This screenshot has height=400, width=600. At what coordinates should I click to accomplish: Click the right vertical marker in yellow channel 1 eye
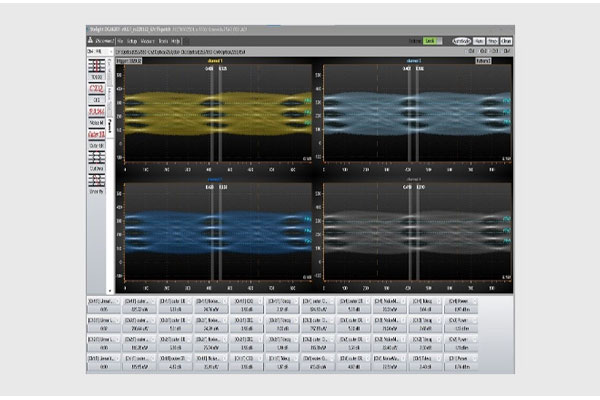click(220, 115)
